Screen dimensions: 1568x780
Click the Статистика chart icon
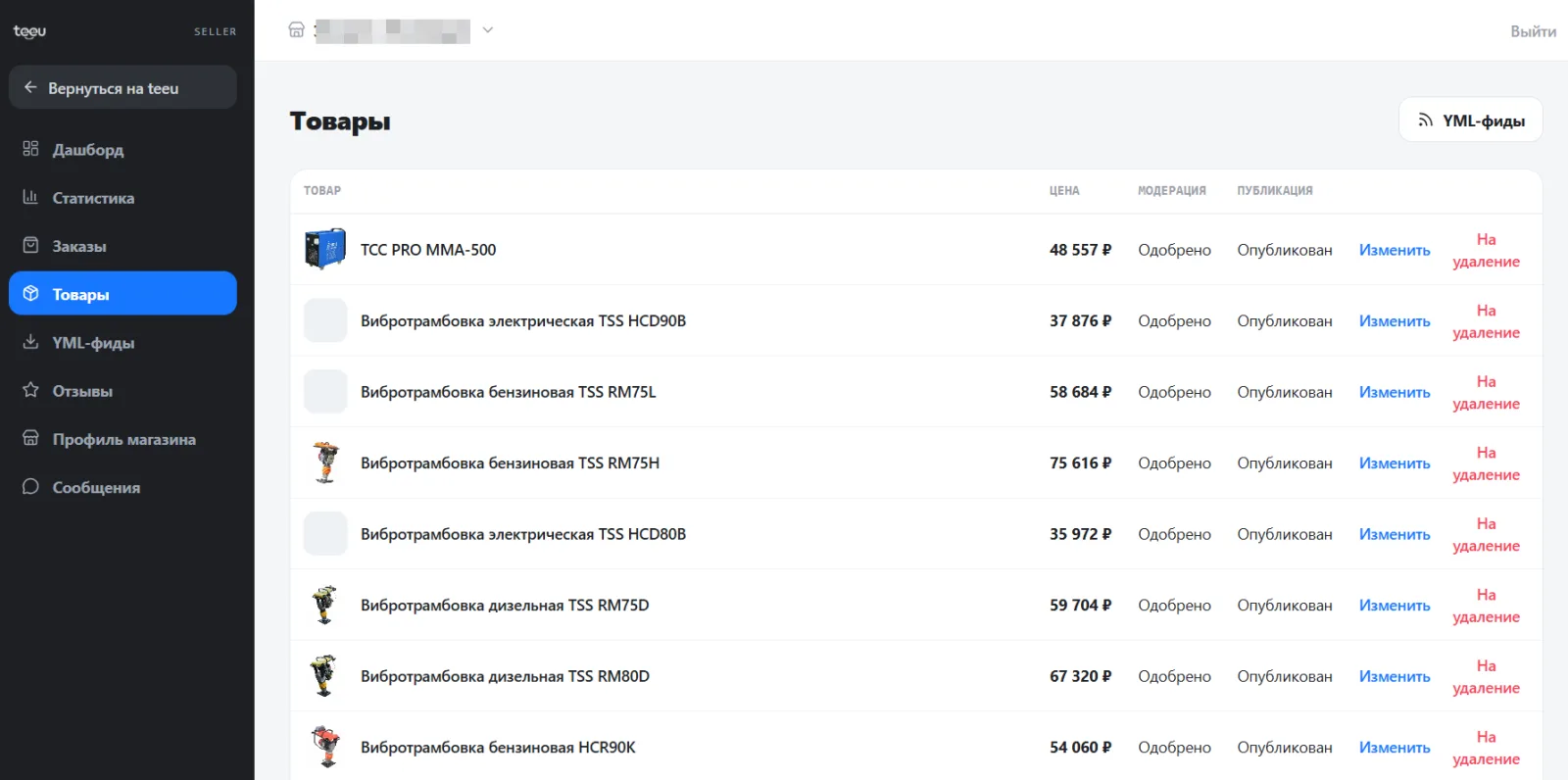30,197
